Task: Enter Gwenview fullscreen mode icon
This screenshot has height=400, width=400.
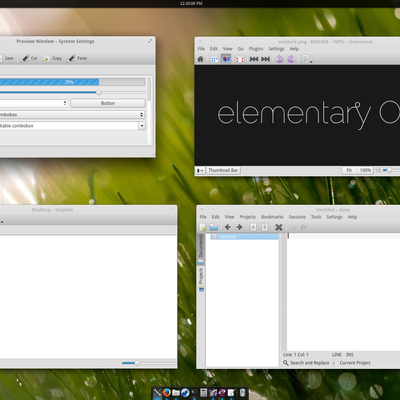Action: 240,59
